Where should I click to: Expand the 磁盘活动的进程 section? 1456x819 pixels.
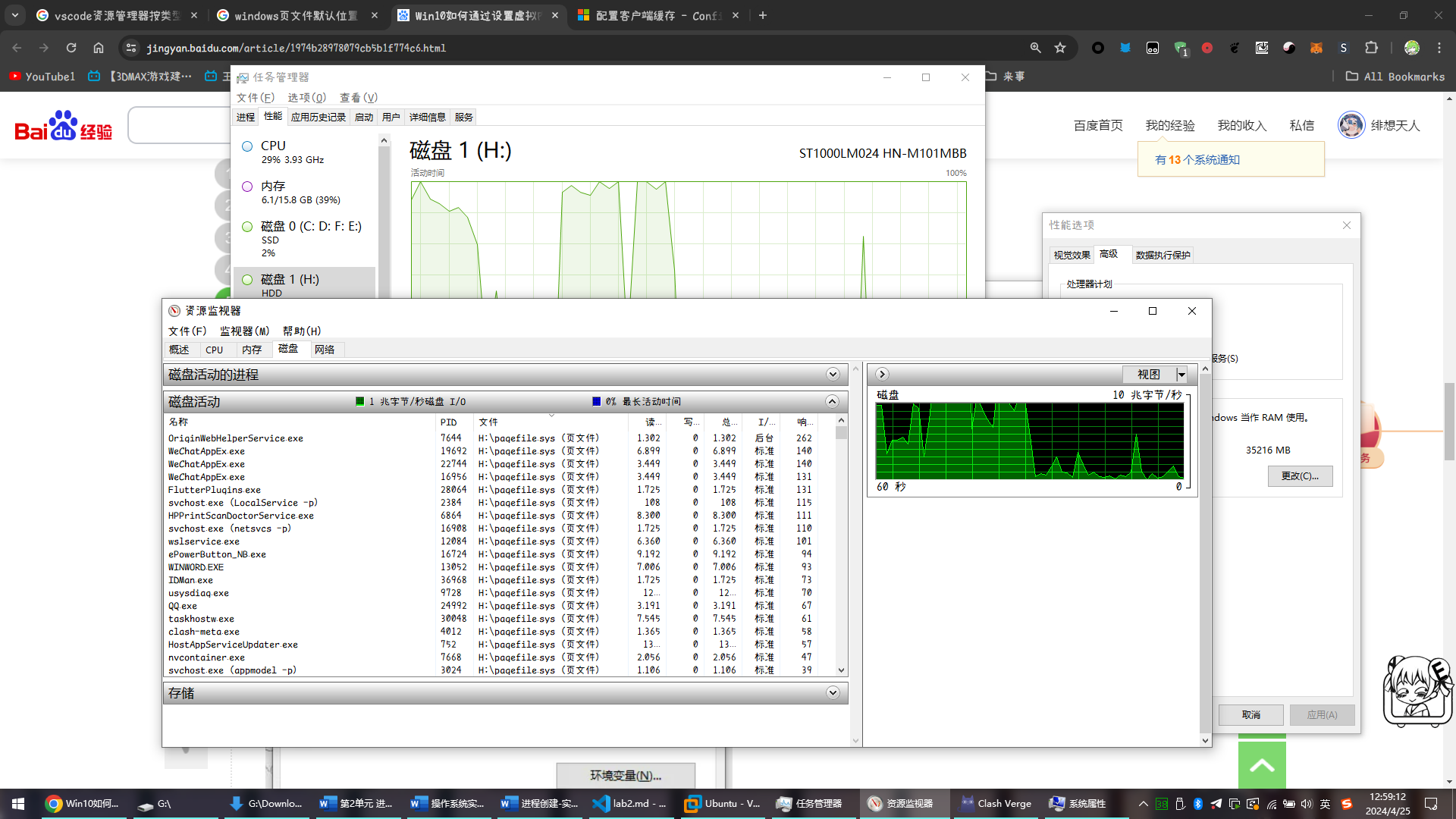click(x=833, y=375)
